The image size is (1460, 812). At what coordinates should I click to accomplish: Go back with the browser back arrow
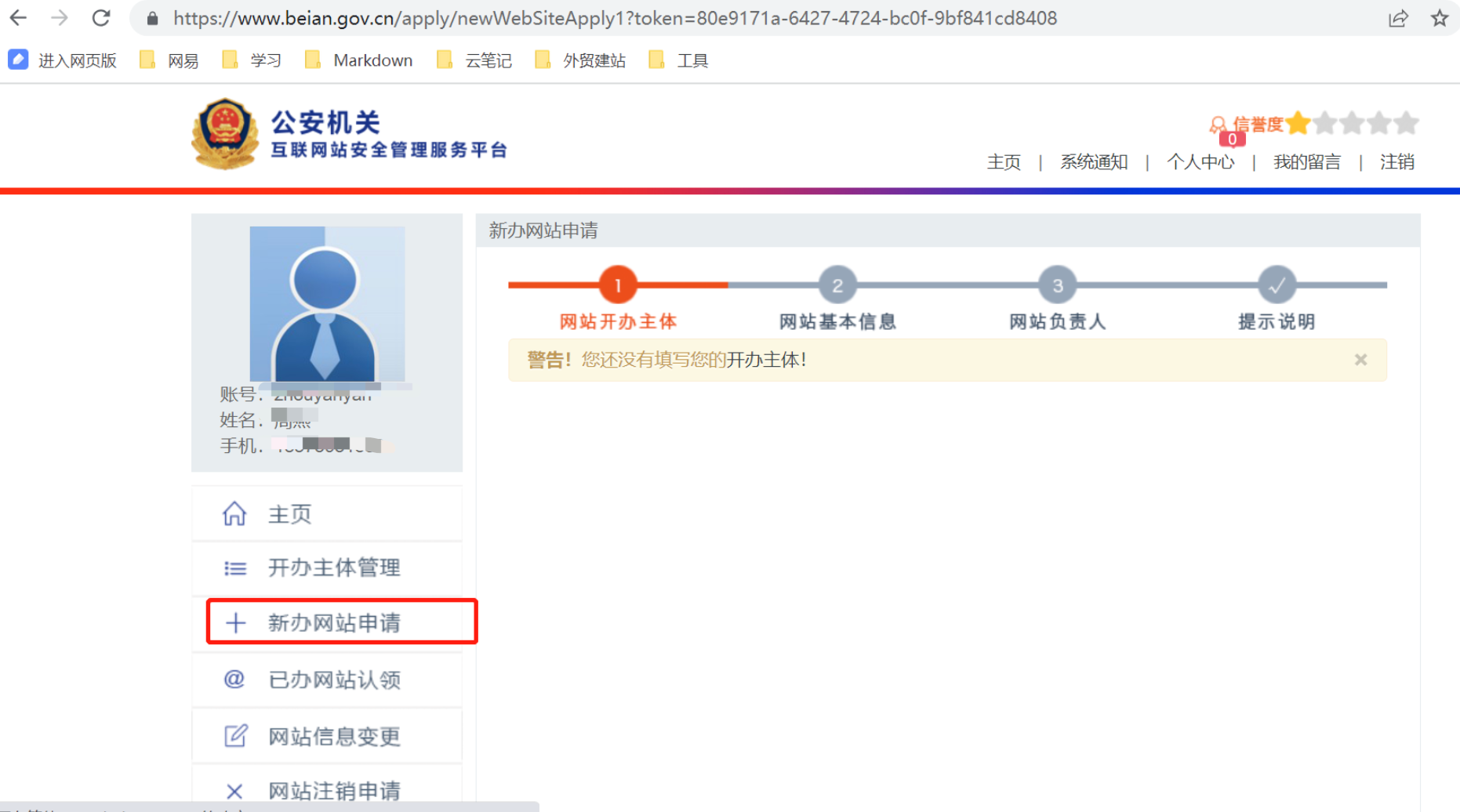click(x=18, y=18)
